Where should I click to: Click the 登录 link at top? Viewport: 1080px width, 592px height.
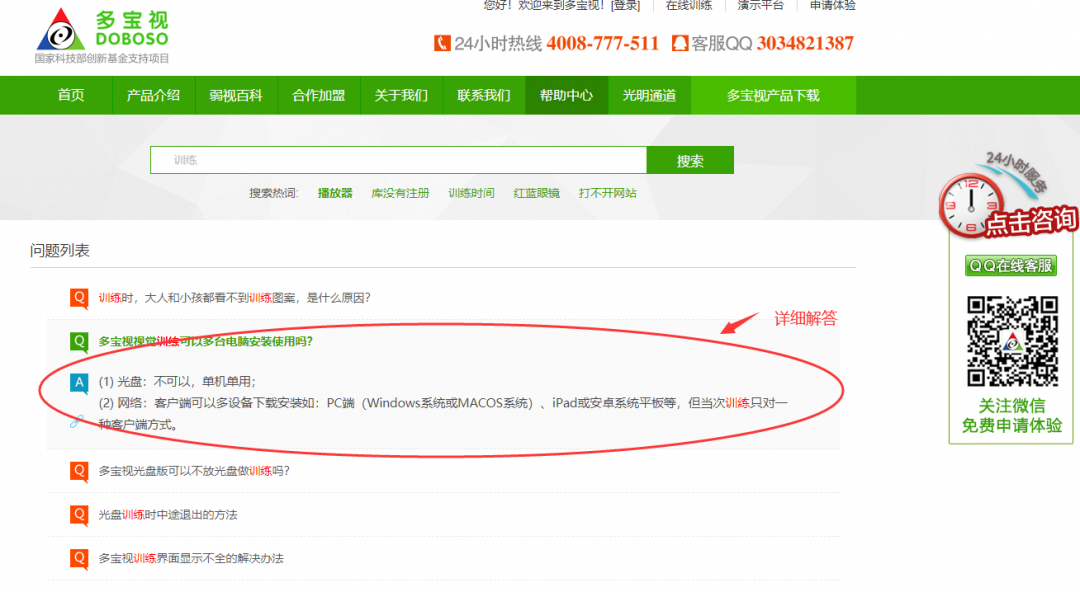pyautogui.click(x=625, y=6)
